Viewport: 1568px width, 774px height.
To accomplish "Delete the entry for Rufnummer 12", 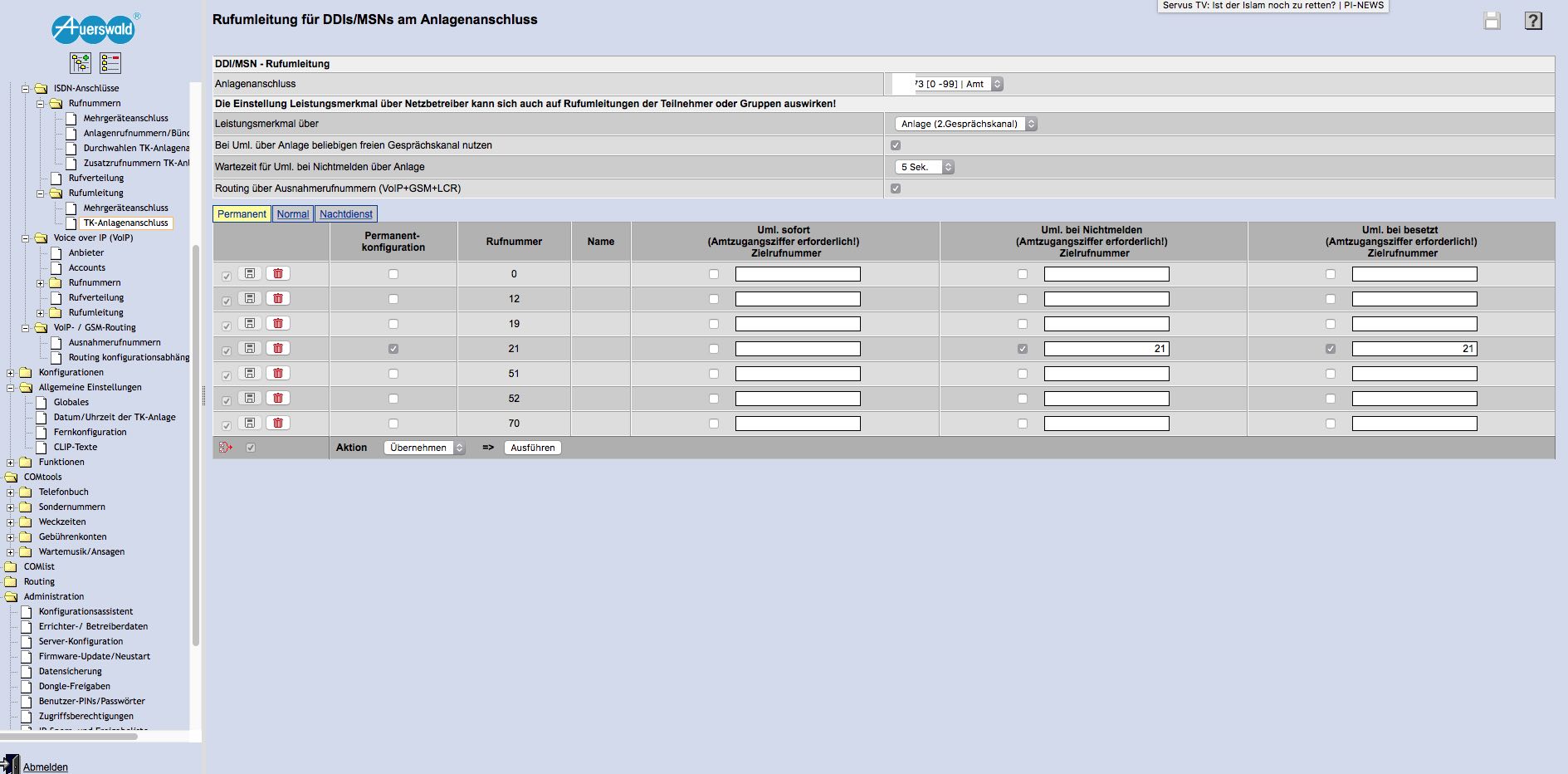I will click(x=278, y=298).
